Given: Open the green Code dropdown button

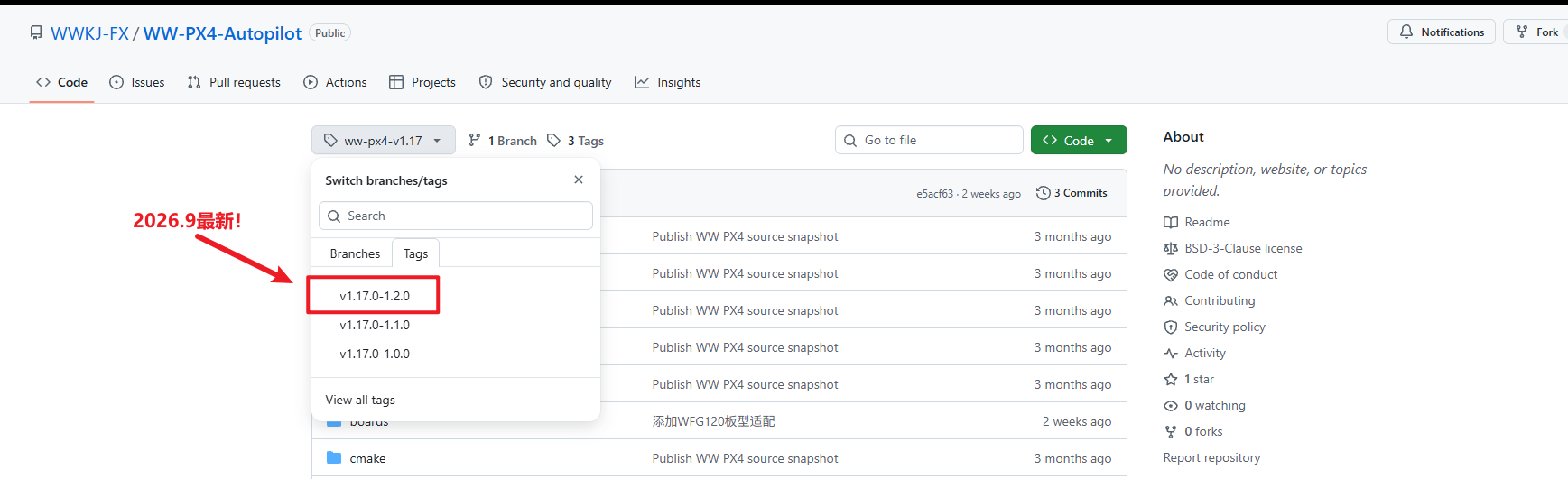Looking at the screenshot, I should 1079,140.
